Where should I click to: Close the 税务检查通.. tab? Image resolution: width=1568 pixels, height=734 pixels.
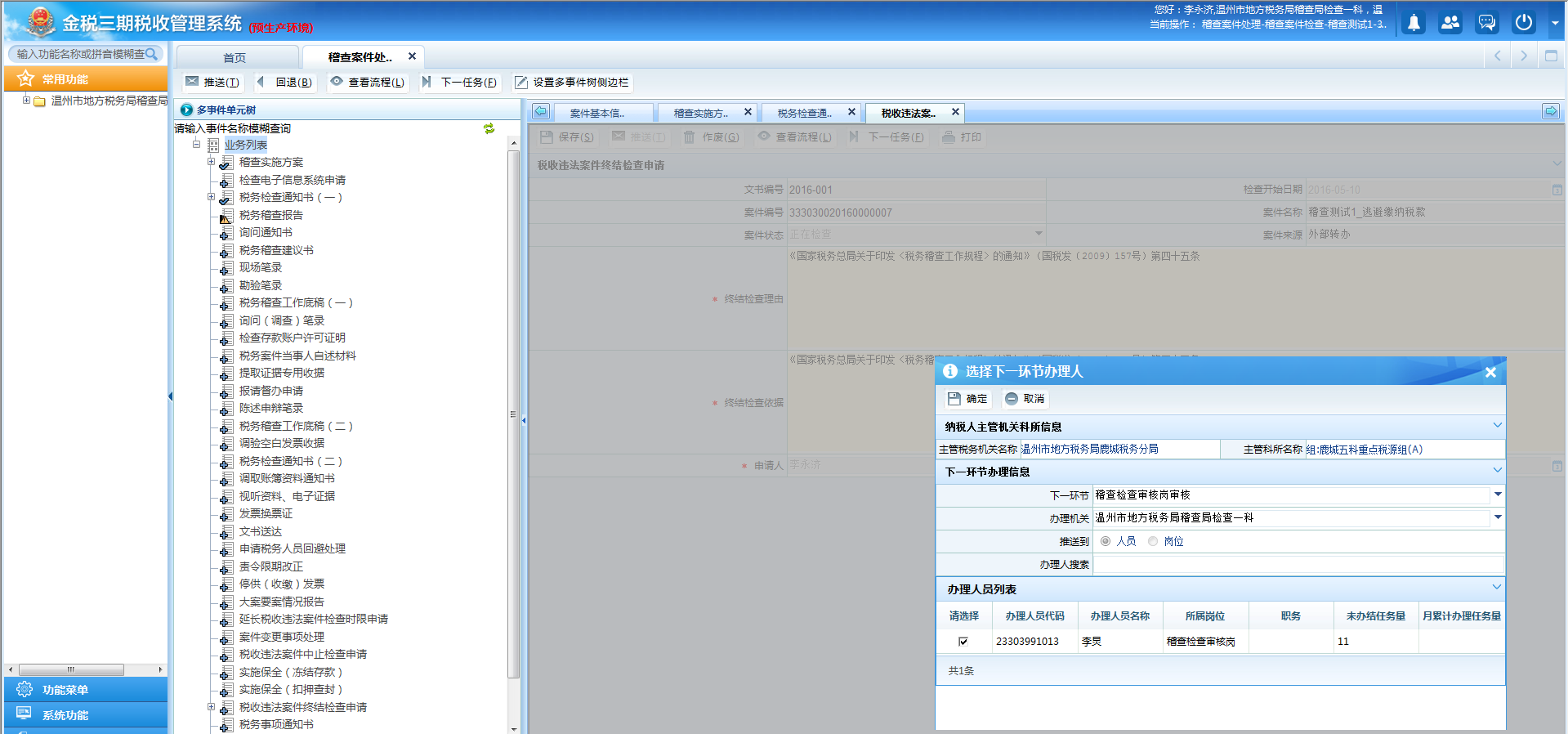[851, 112]
